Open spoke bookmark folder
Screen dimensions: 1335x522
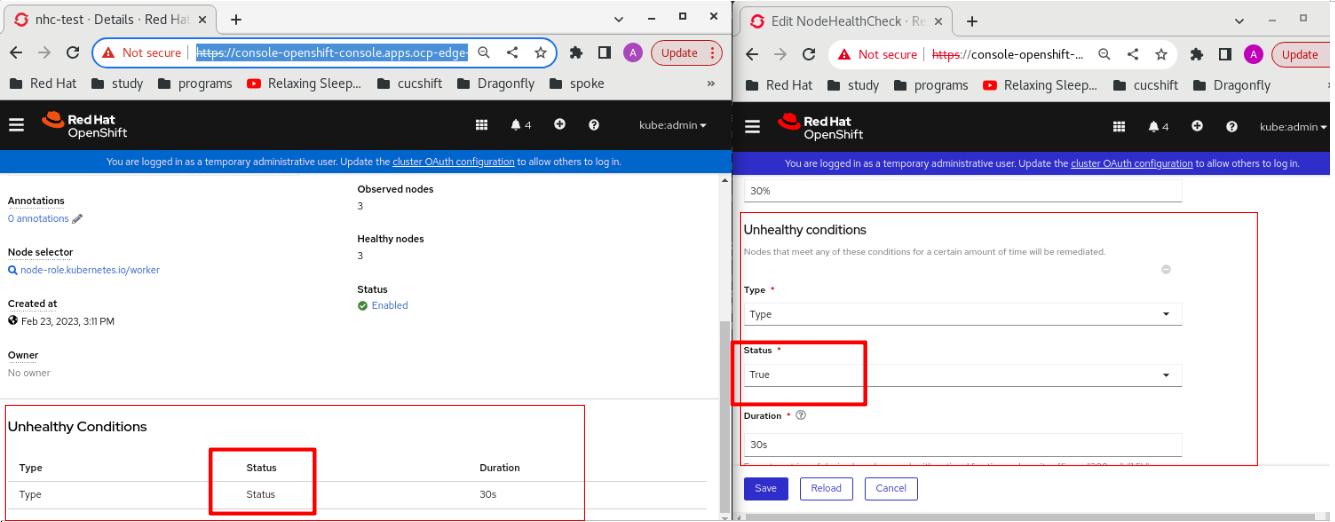(577, 83)
